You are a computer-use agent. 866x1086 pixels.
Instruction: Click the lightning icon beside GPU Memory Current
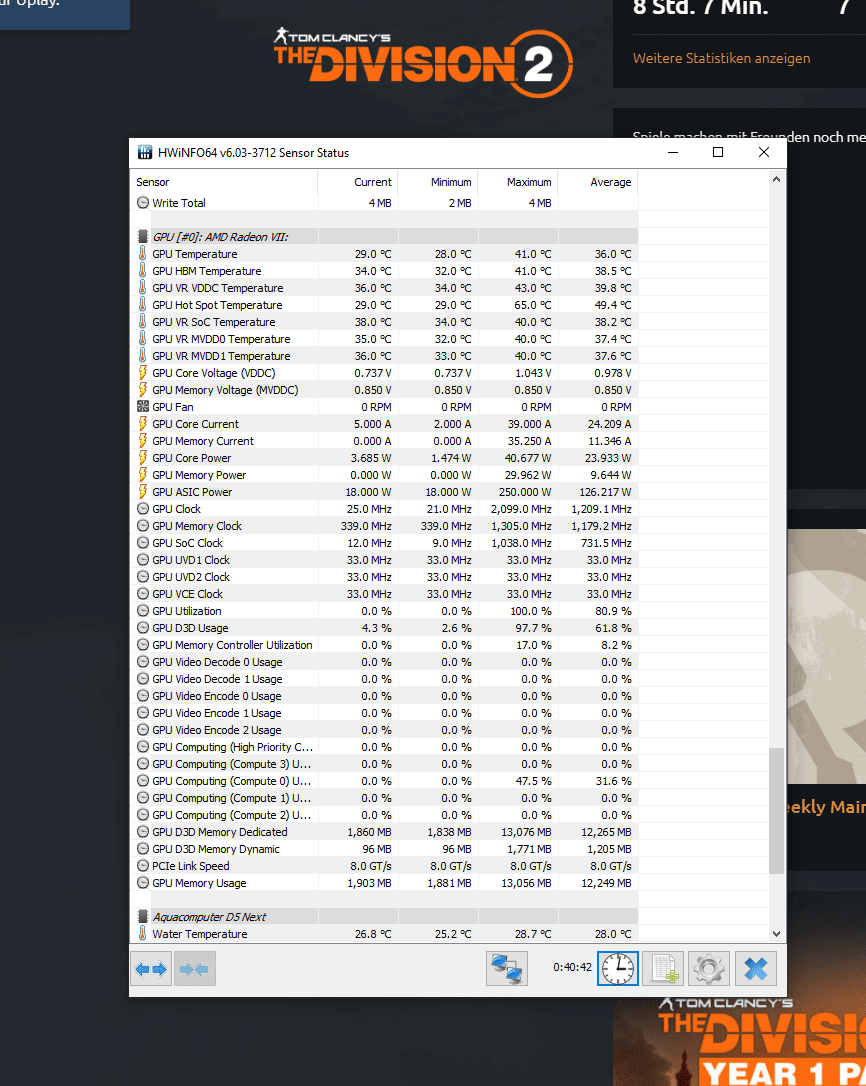143,440
